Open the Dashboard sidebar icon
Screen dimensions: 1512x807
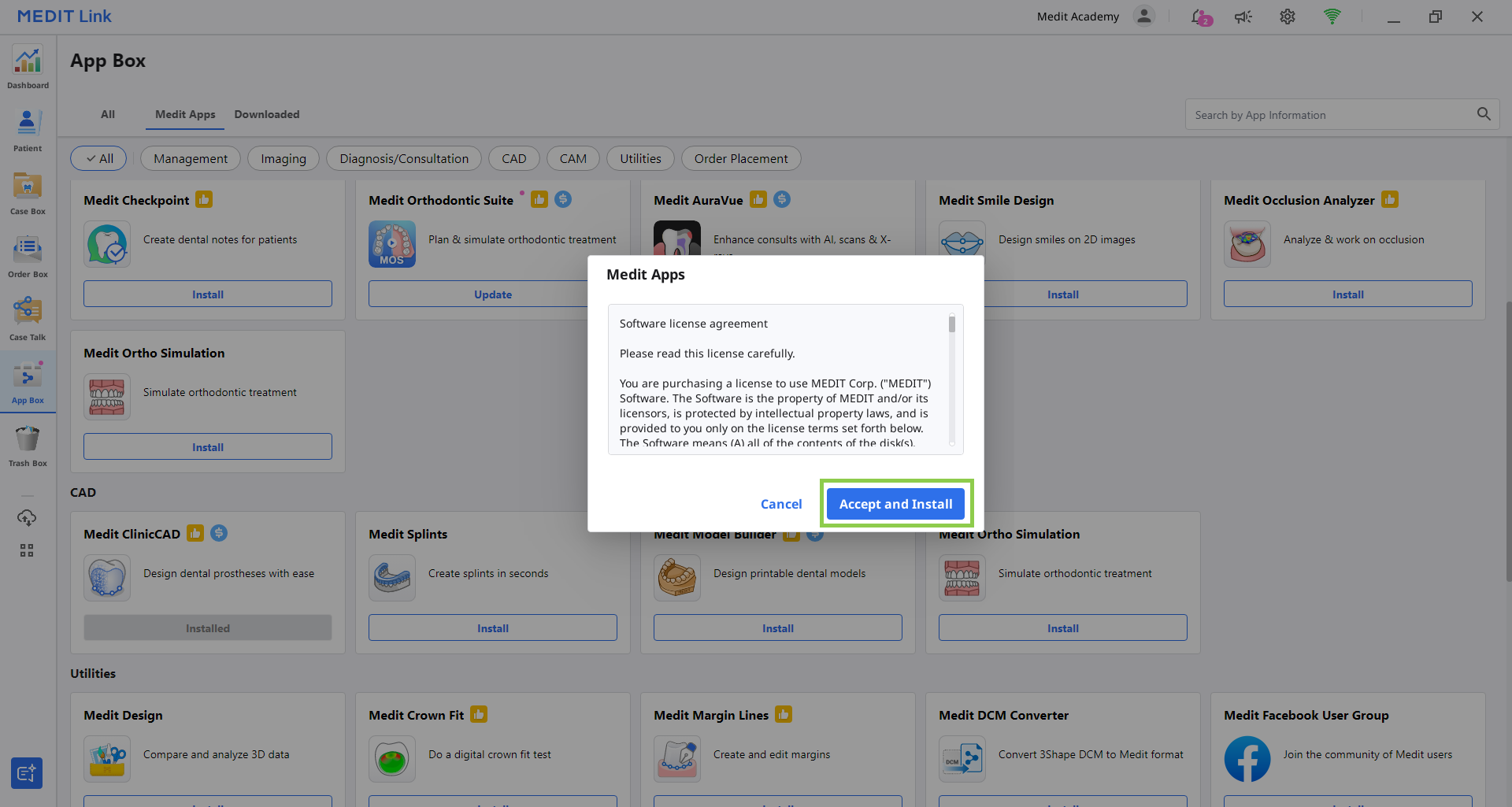coord(28,68)
